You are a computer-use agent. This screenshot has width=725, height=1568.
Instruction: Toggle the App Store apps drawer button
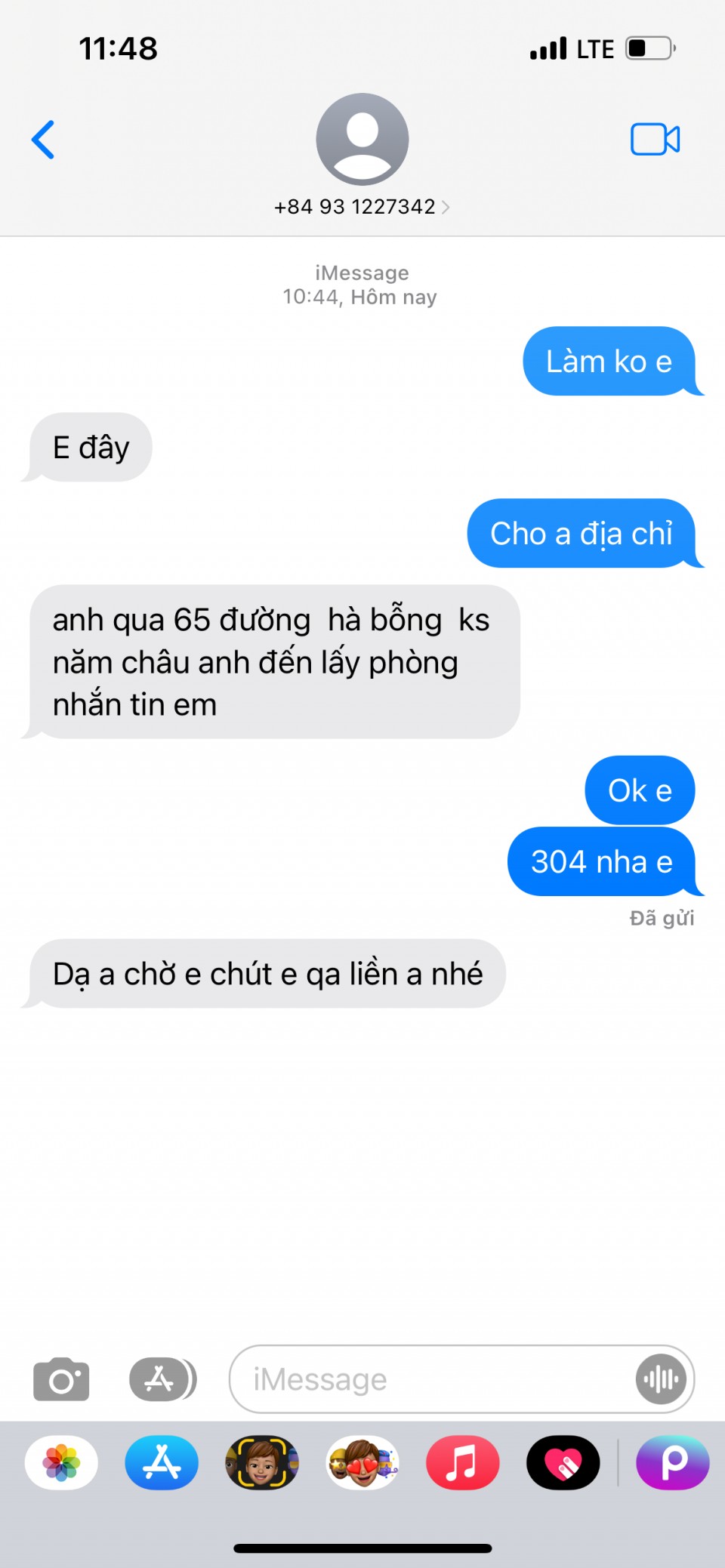coord(162,1379)
